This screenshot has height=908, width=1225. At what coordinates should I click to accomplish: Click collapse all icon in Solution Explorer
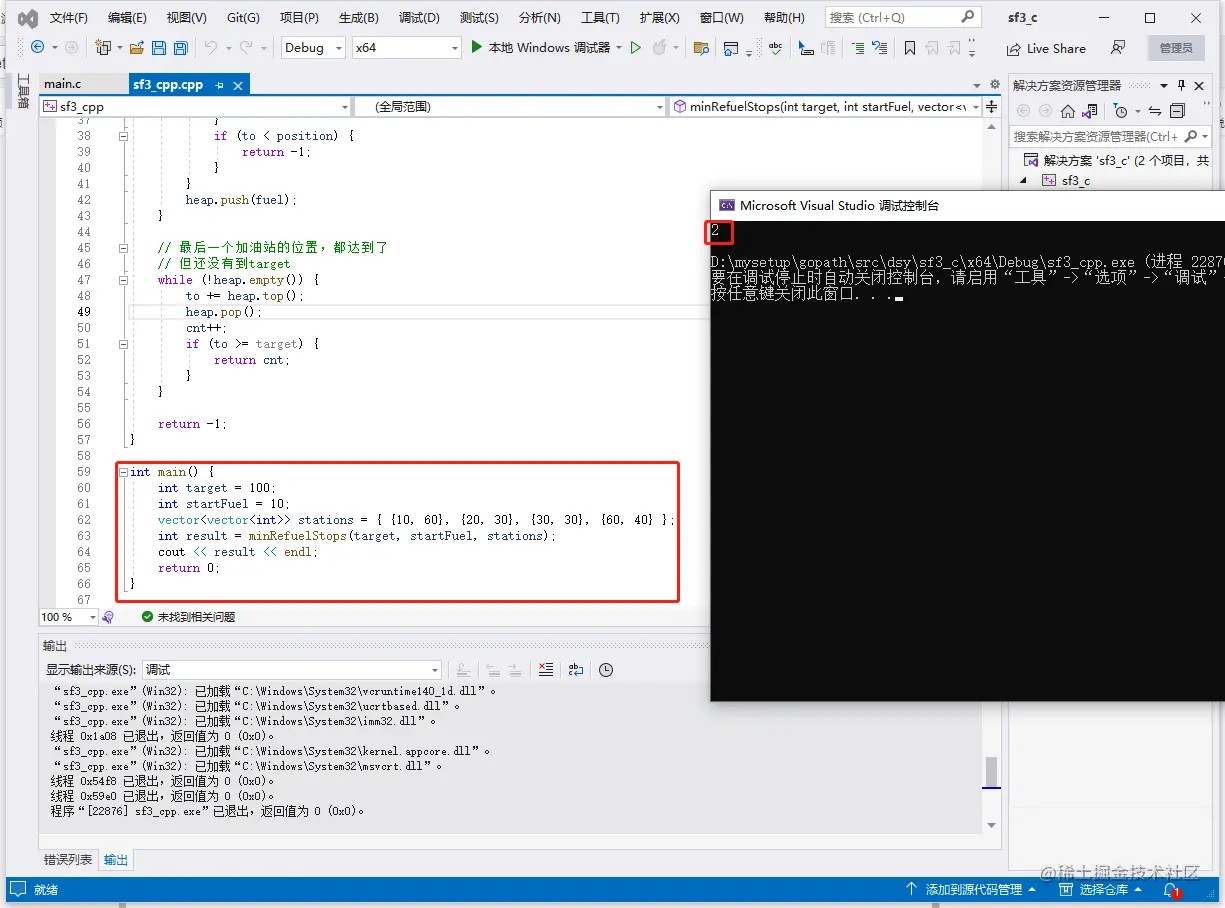pos(1177,111)
